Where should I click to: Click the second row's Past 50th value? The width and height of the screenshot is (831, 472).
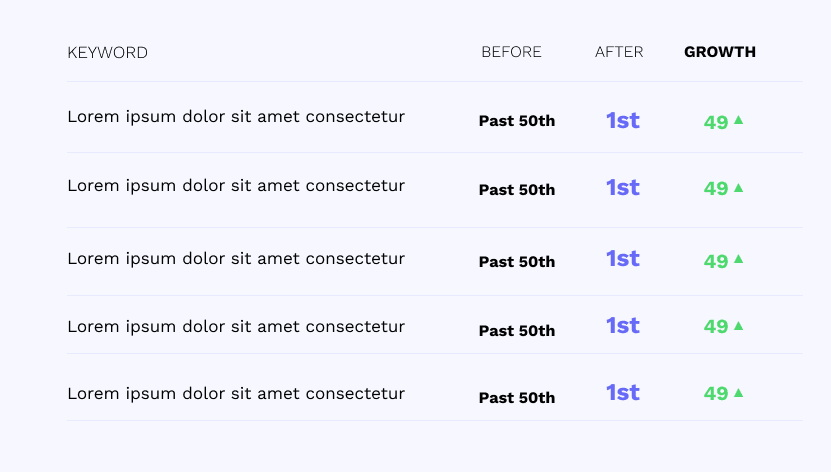(x=517, y=190)
